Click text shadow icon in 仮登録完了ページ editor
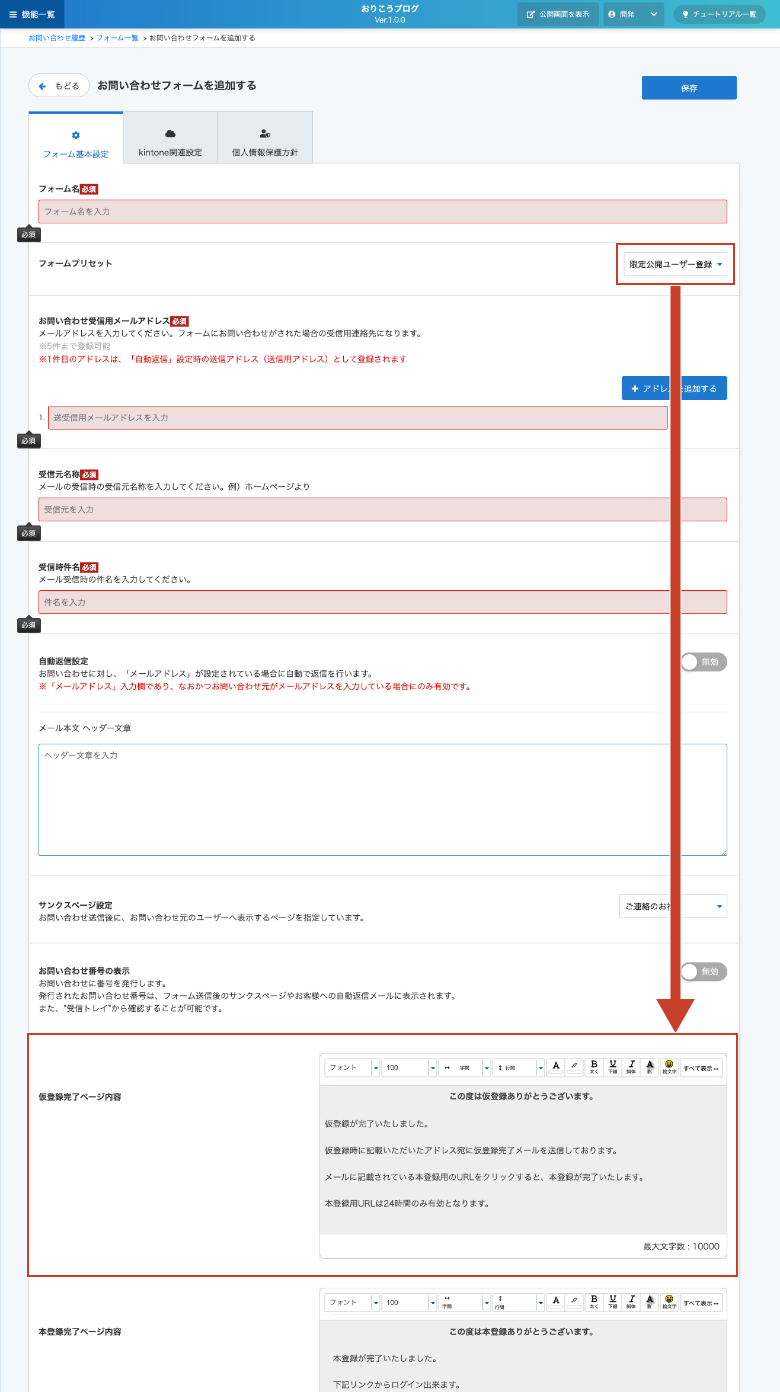780x1392 pixels. 650,1067
